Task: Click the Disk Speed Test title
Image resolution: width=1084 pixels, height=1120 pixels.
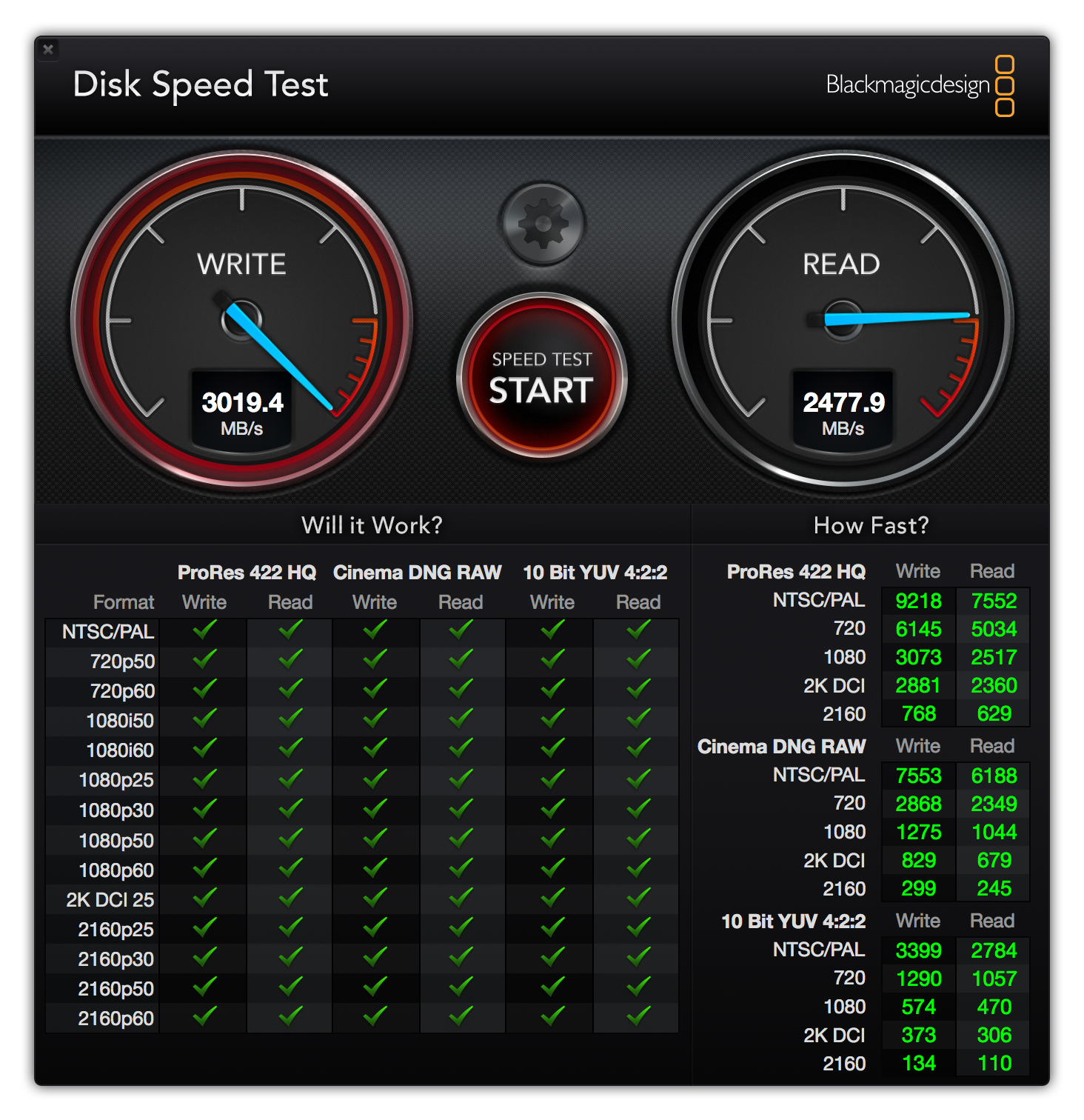Action: [x=201, y=84]
